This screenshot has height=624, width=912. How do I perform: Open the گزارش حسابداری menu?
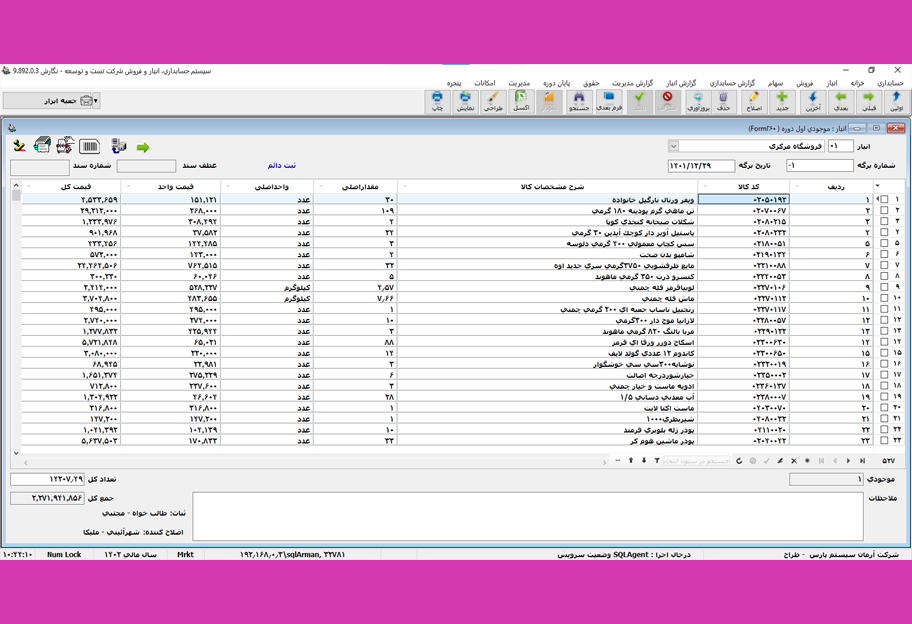732,83
